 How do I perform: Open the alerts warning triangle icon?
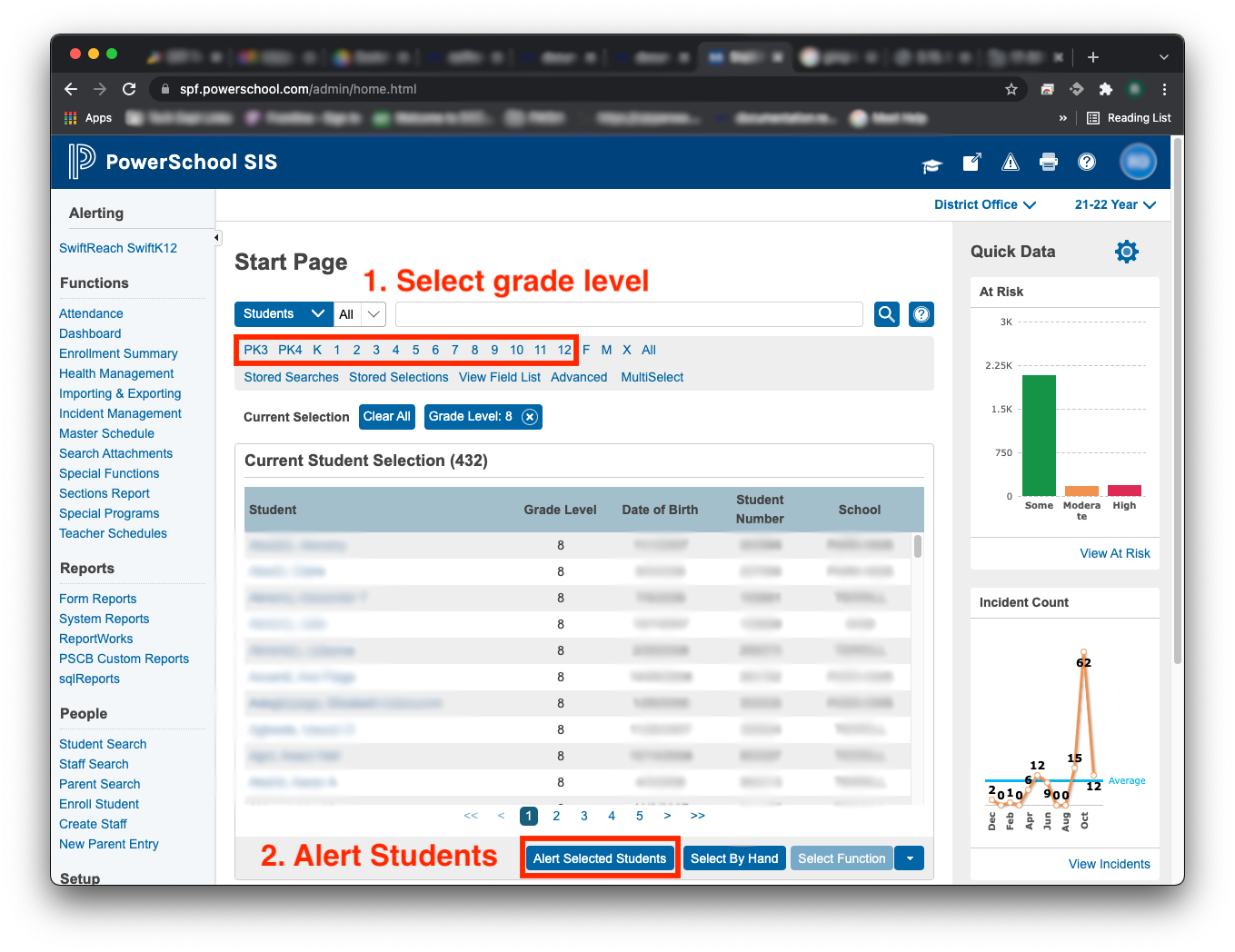[1010, 163]
